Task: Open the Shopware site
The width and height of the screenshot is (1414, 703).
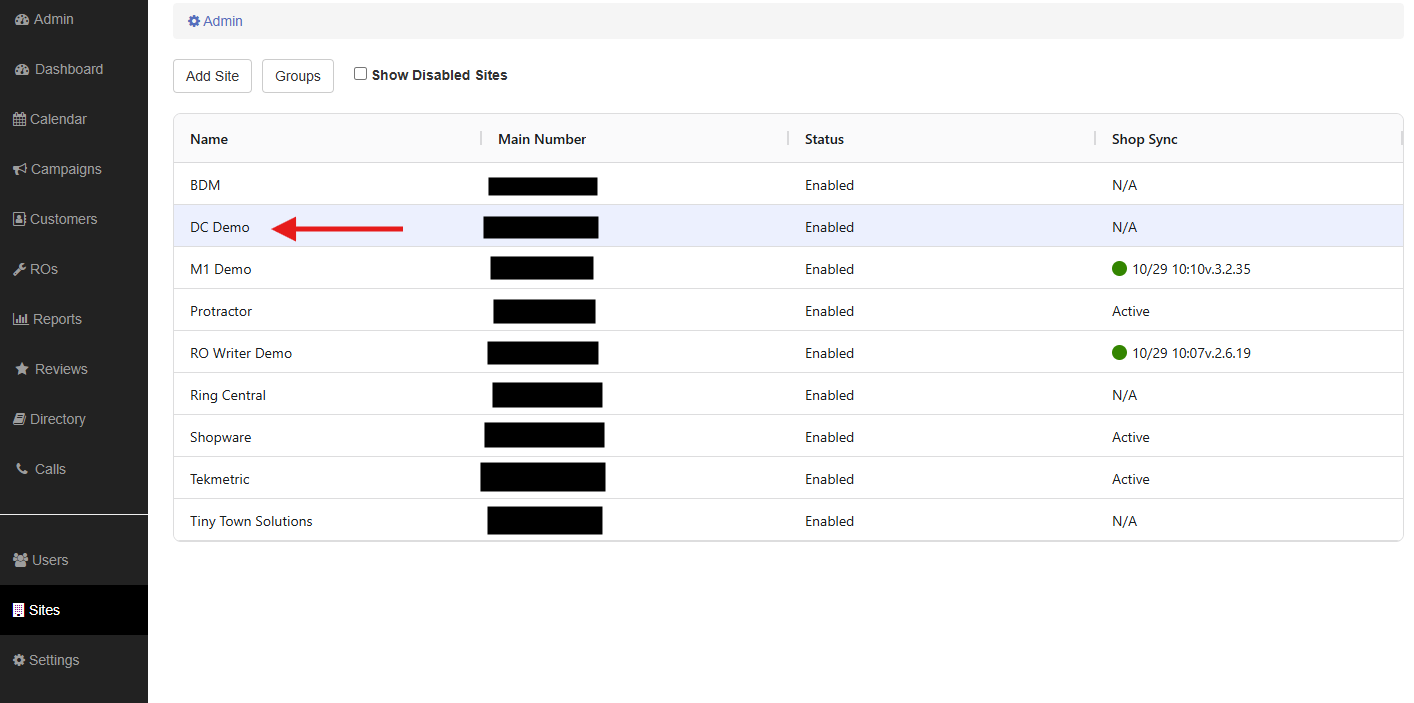Action: coord(221,437)
